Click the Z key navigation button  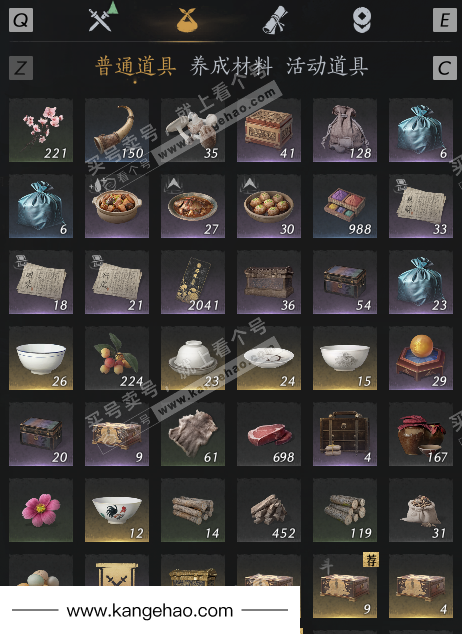[21, 68]
